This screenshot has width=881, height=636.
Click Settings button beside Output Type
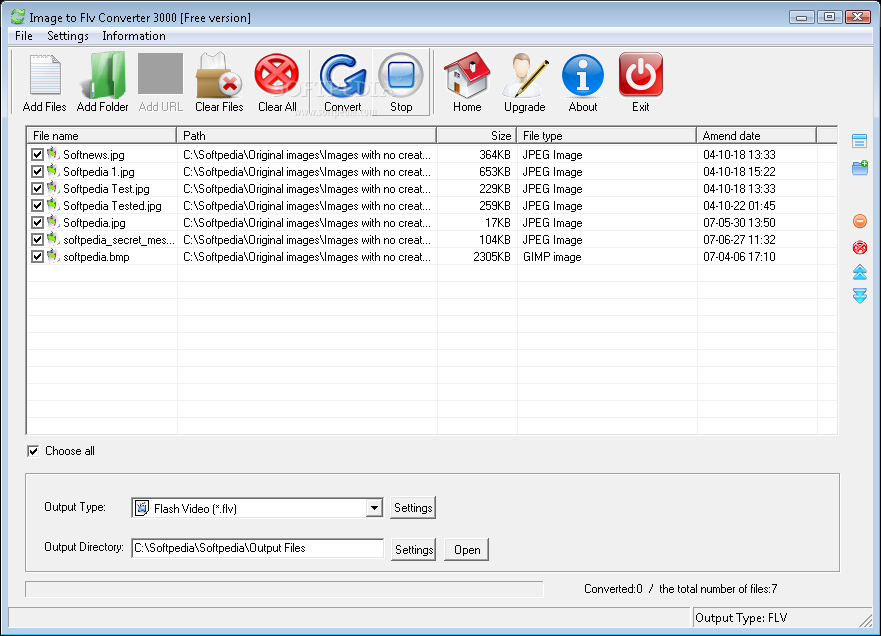[x=413, y=508]
